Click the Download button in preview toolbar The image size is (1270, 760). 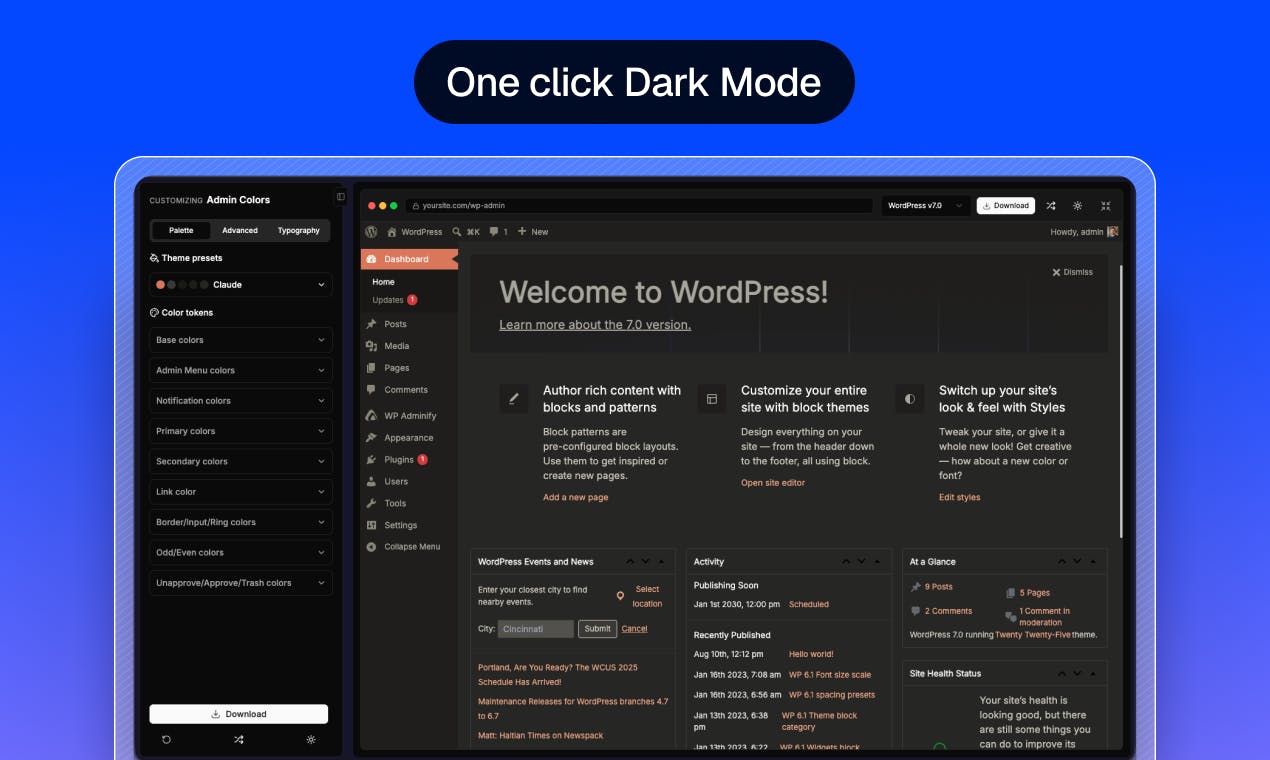pyautogui.click(x=1006, y=205)
